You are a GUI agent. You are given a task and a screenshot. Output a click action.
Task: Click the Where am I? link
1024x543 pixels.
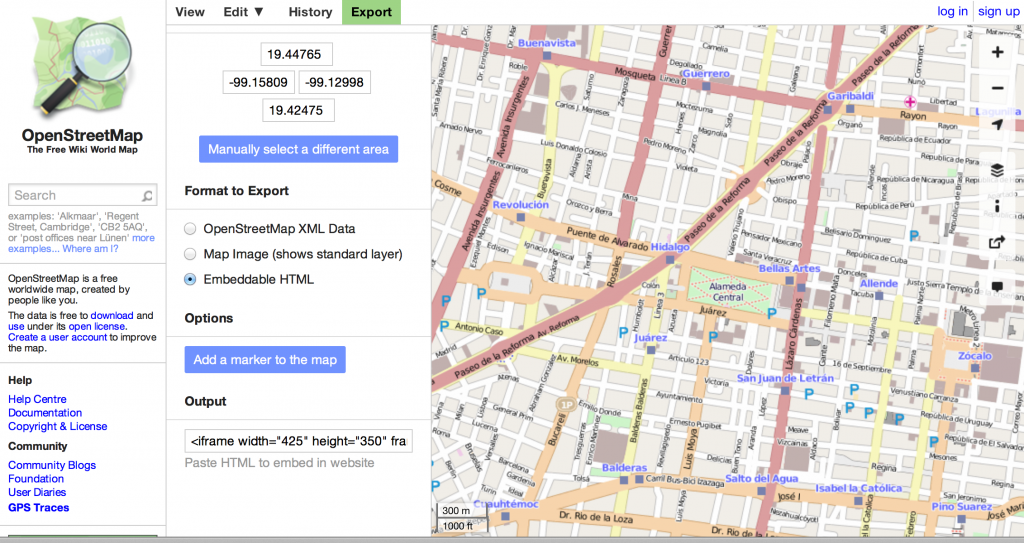point(90,249)
